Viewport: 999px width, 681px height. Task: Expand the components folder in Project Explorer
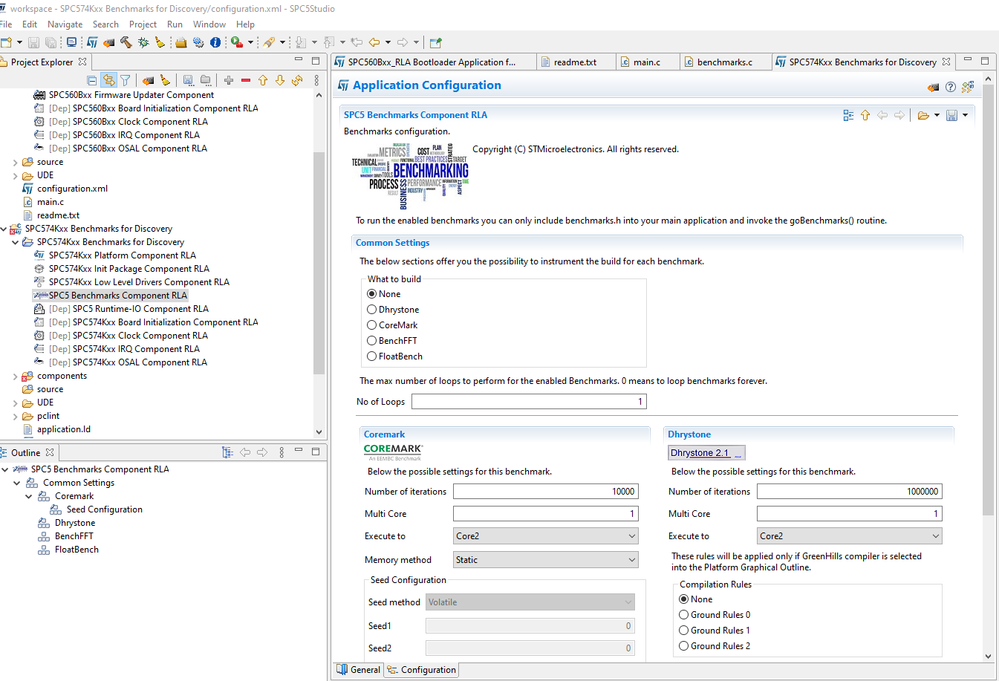click(x=15, y=376)
